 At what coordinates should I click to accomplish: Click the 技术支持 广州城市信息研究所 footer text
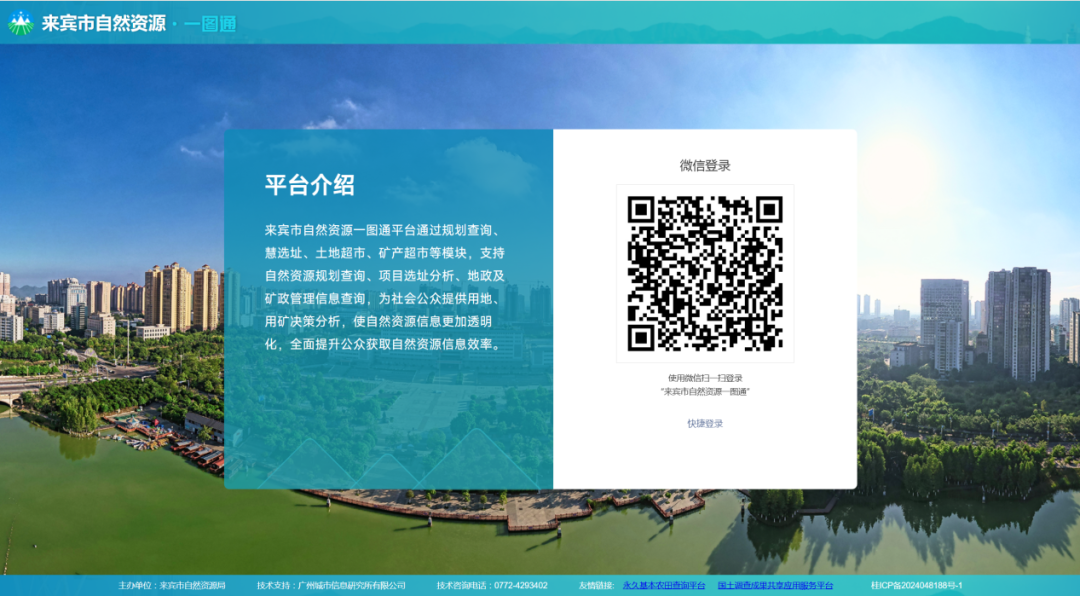tap(331, 586)
